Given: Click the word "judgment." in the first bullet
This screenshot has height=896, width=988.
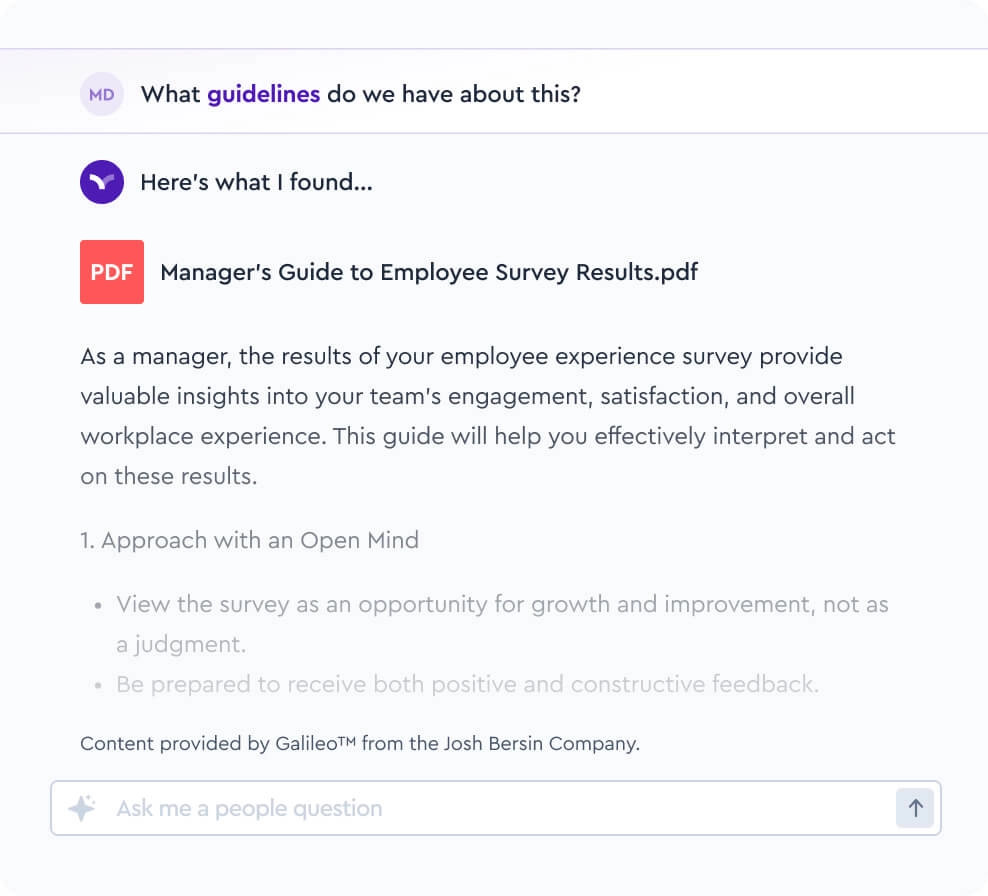Looking at the screenshot, I should coord(180,645).
